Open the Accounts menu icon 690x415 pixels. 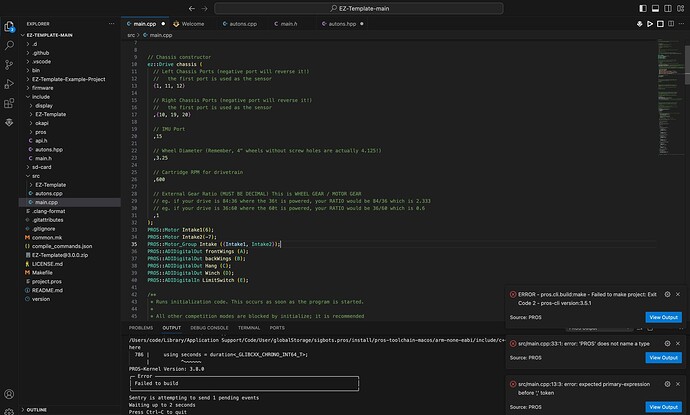coord(9,394)
